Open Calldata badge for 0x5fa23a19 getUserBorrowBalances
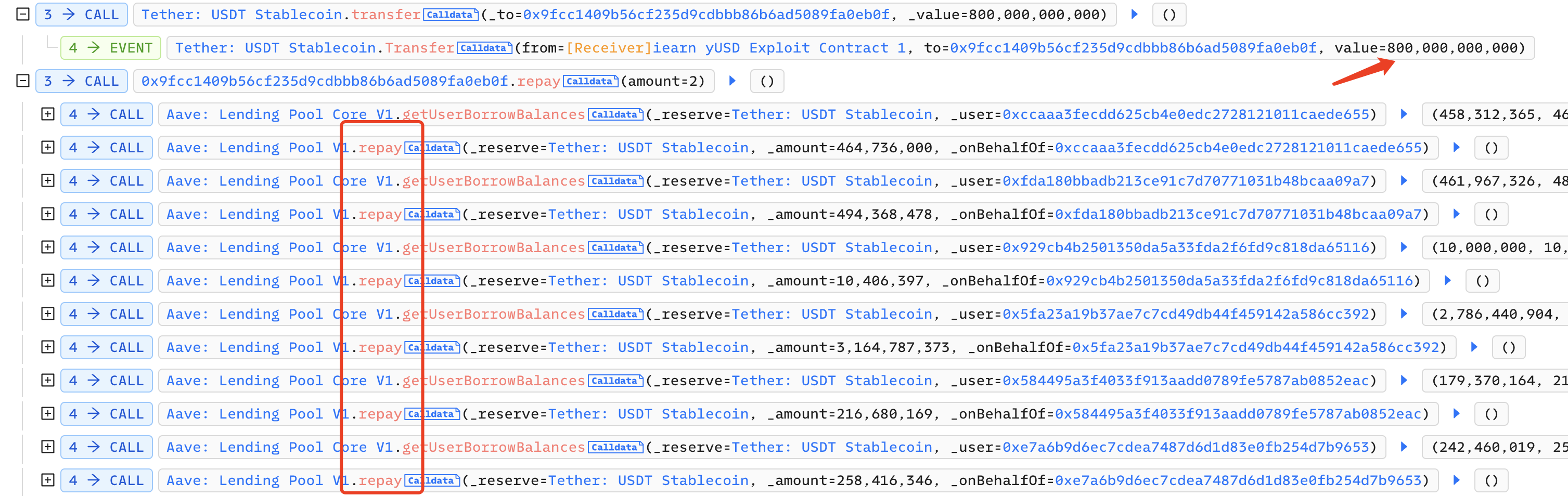The image size is (1568, 496). (615, 314)
